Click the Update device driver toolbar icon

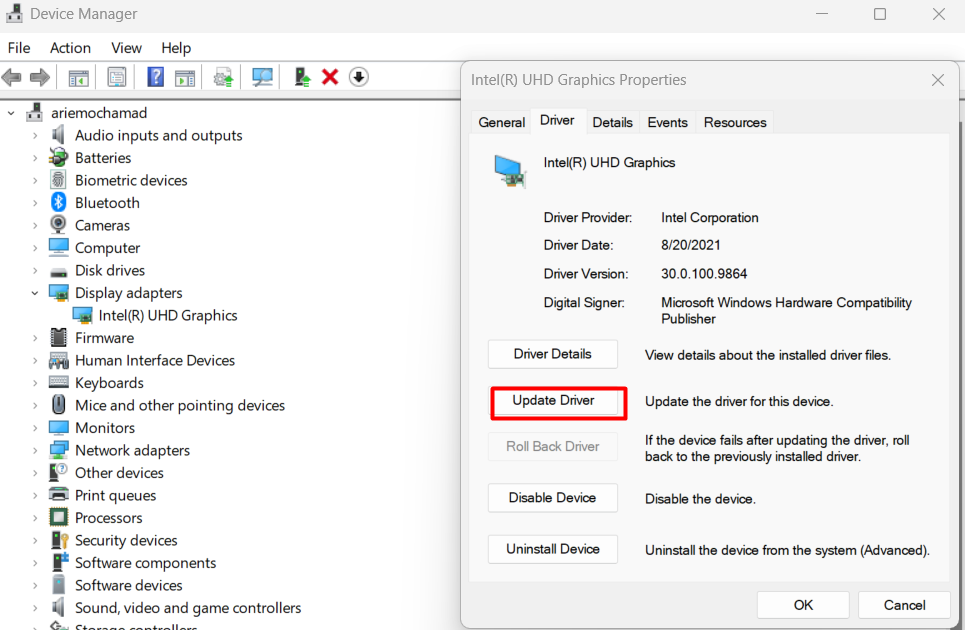point(302,78)
